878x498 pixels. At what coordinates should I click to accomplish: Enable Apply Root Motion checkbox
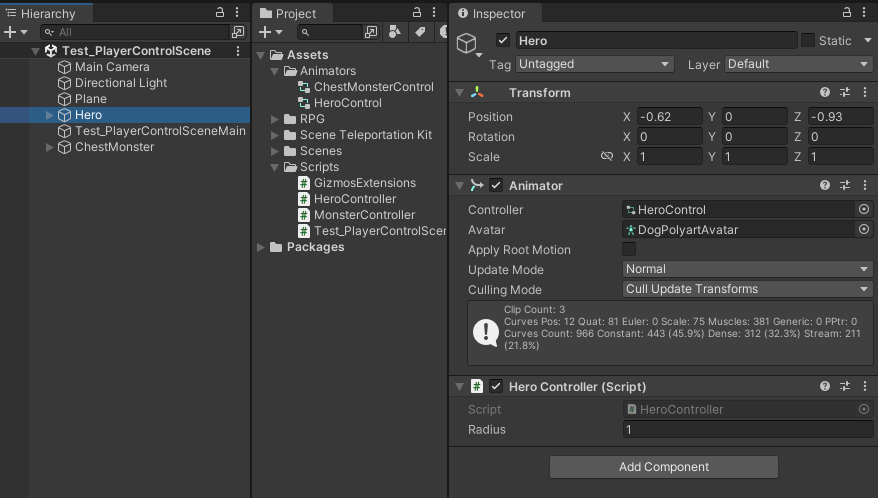click(629, 249)
